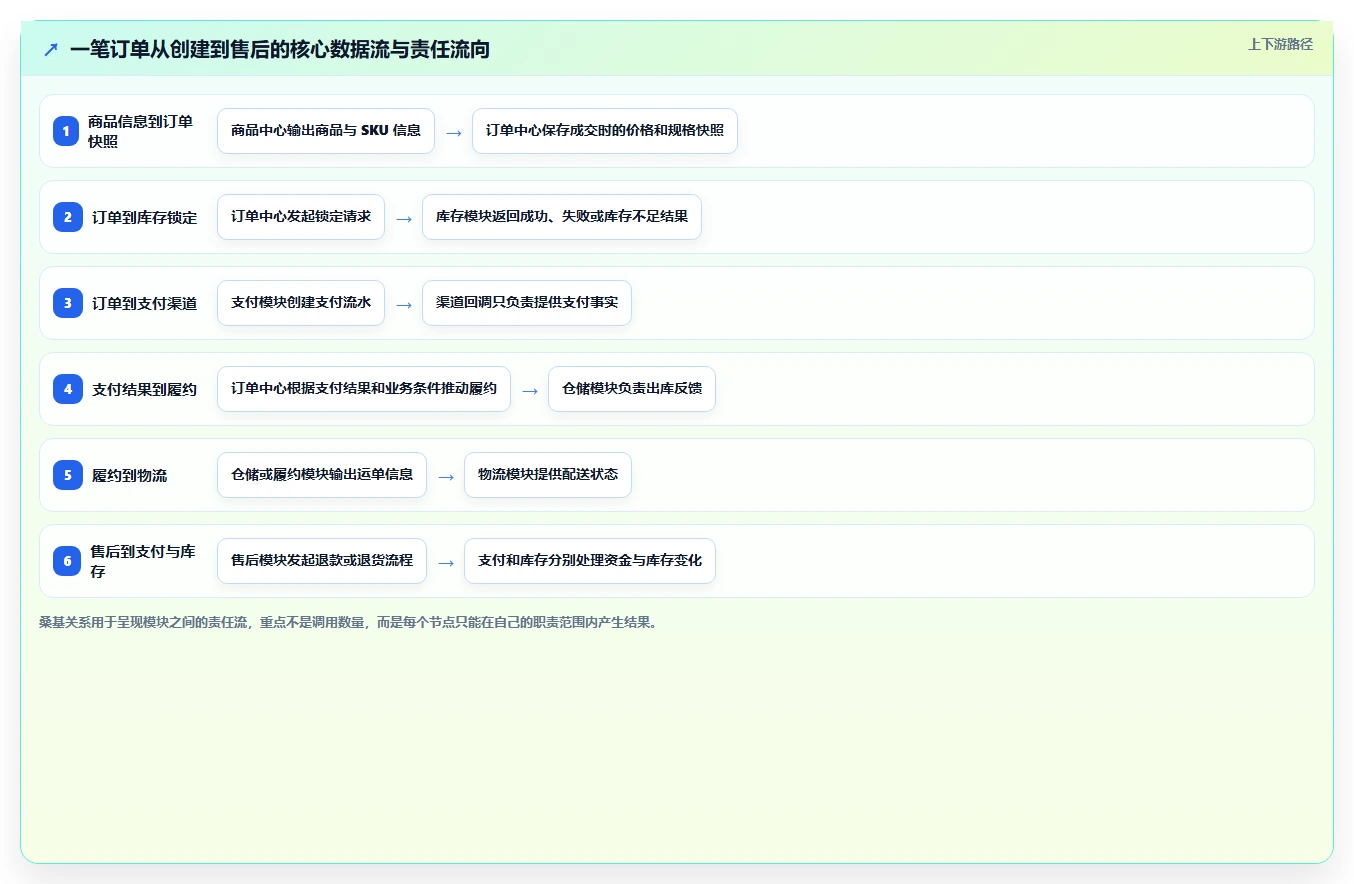Select the 订单中心根据支付结果和业务条件推动履约 node
The image size is (1354, 884).
click(x=364, y=389)
